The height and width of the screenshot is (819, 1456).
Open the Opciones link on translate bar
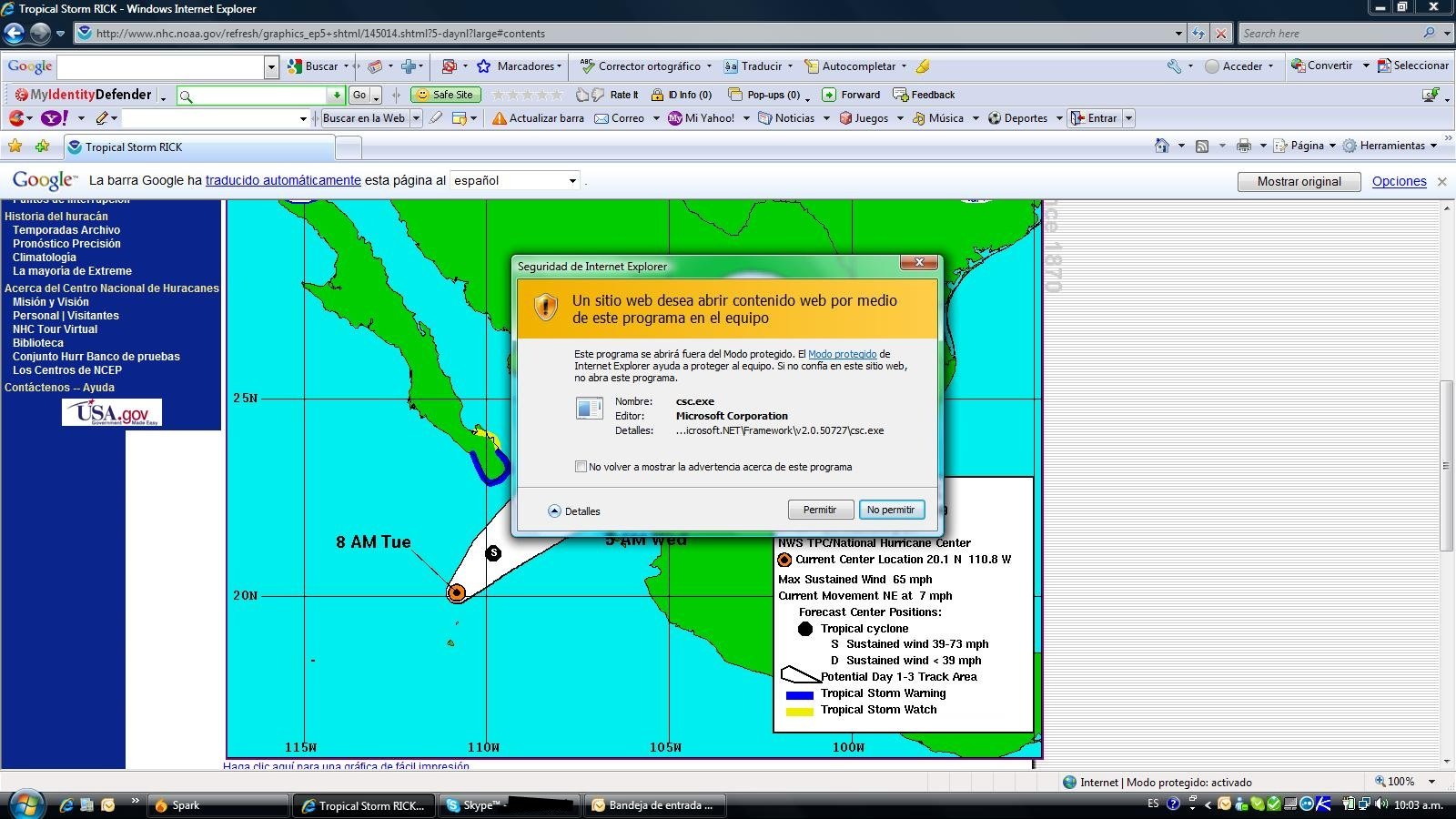[x=1399, y=181]
